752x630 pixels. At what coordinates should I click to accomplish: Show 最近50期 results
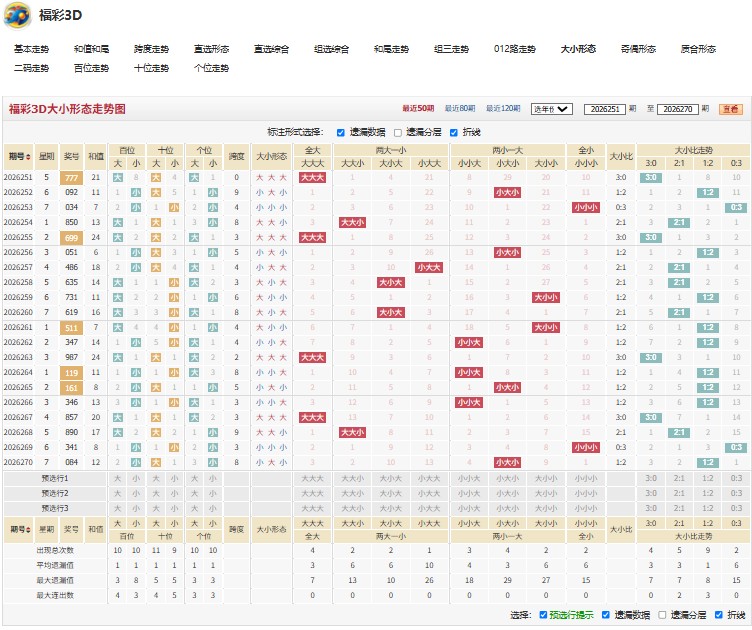pyautogui.click(x=418, y=109)
